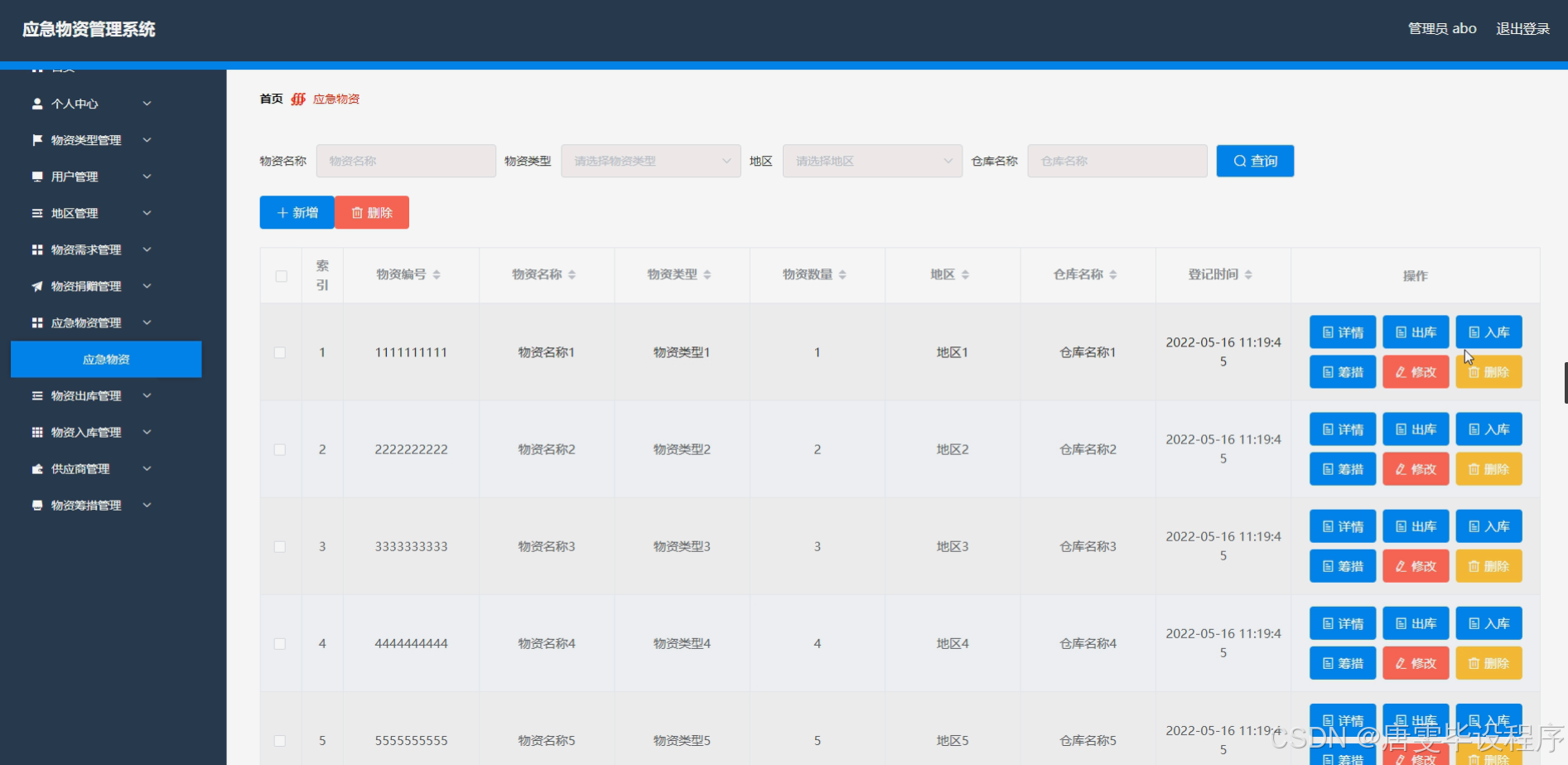Screen dimensions: 1568x765
Task: Click the grid icon beside 物资需求管理
Action: (x=37, y=249)
